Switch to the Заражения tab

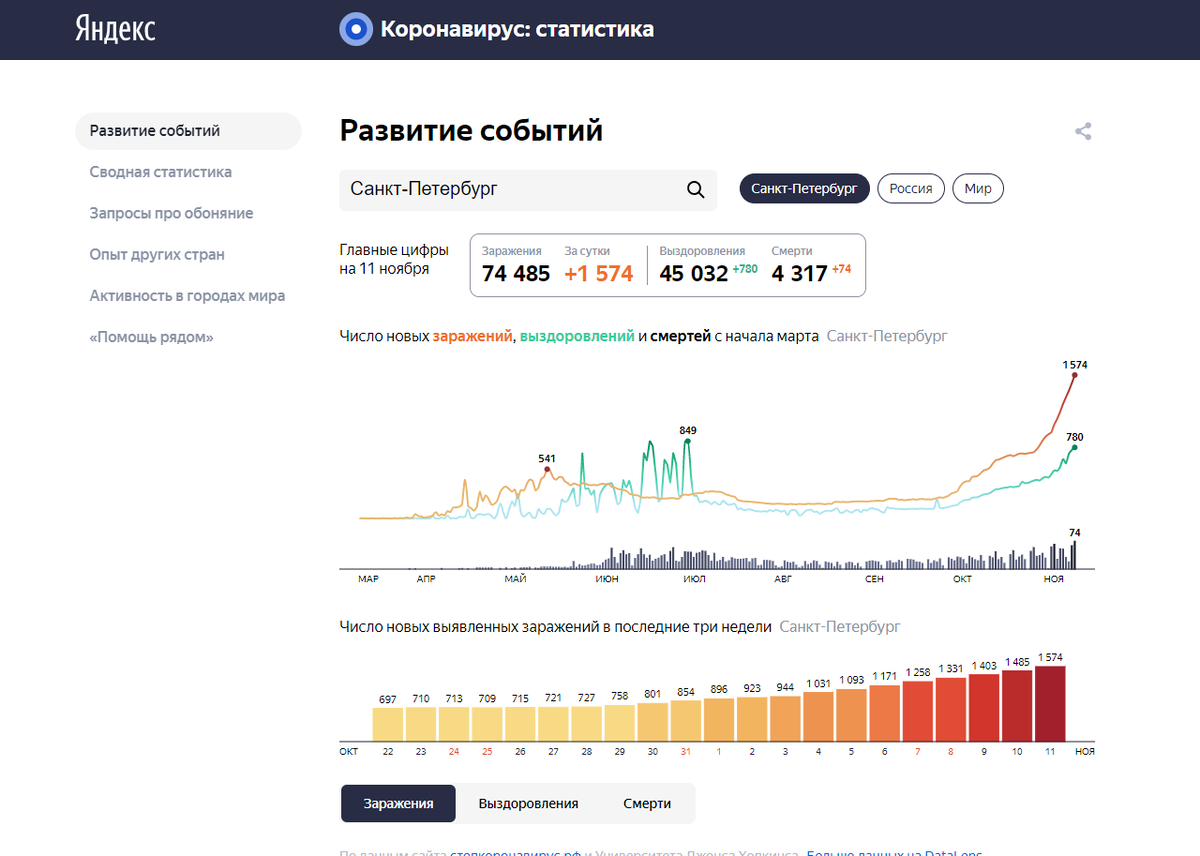click(398, 803)
